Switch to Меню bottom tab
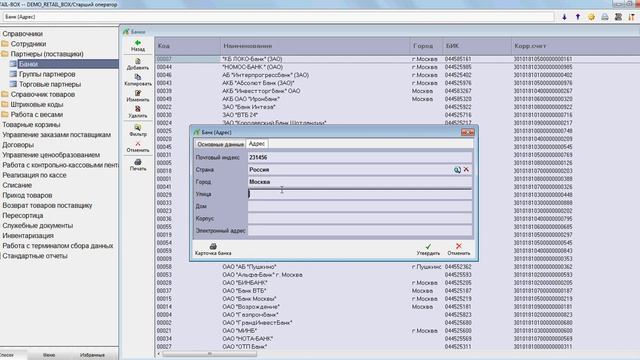The height and width of the screenshot is (360, 640). pyautogui.click(x=49, y=355)
